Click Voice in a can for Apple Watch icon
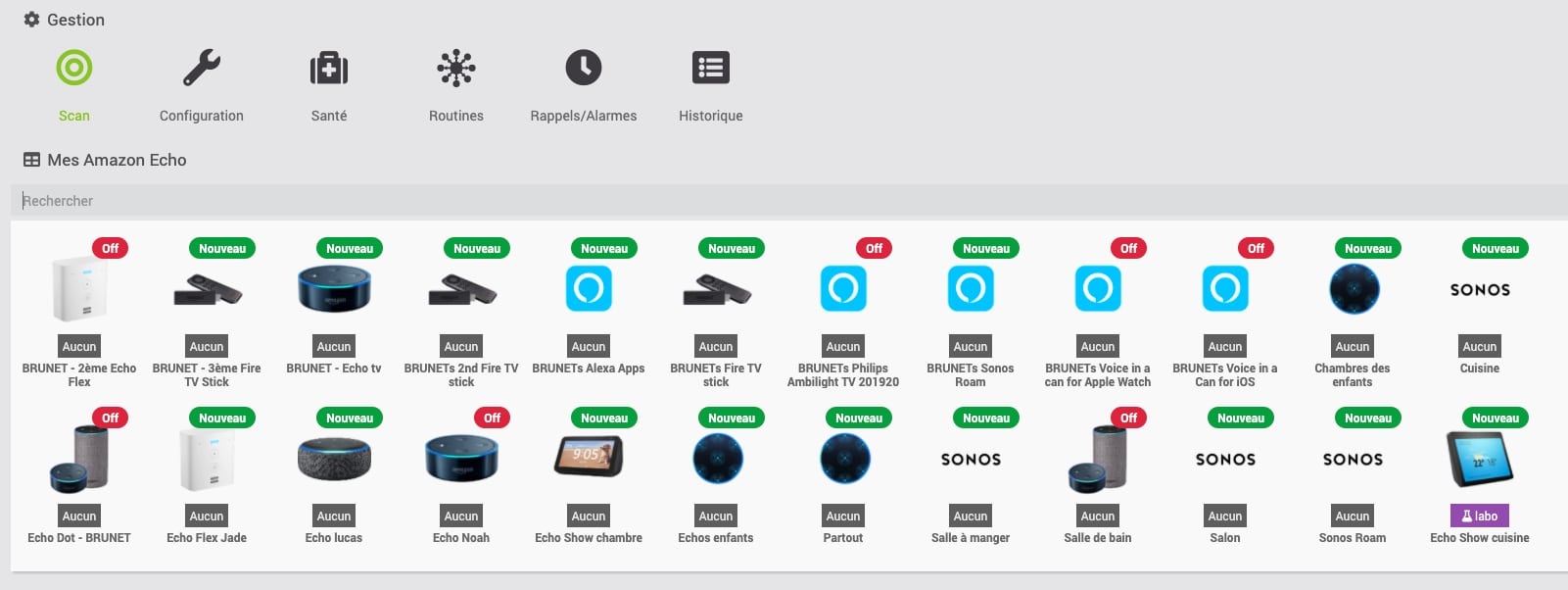Screen dimensions: 1568x590 tap(1098, 289)
